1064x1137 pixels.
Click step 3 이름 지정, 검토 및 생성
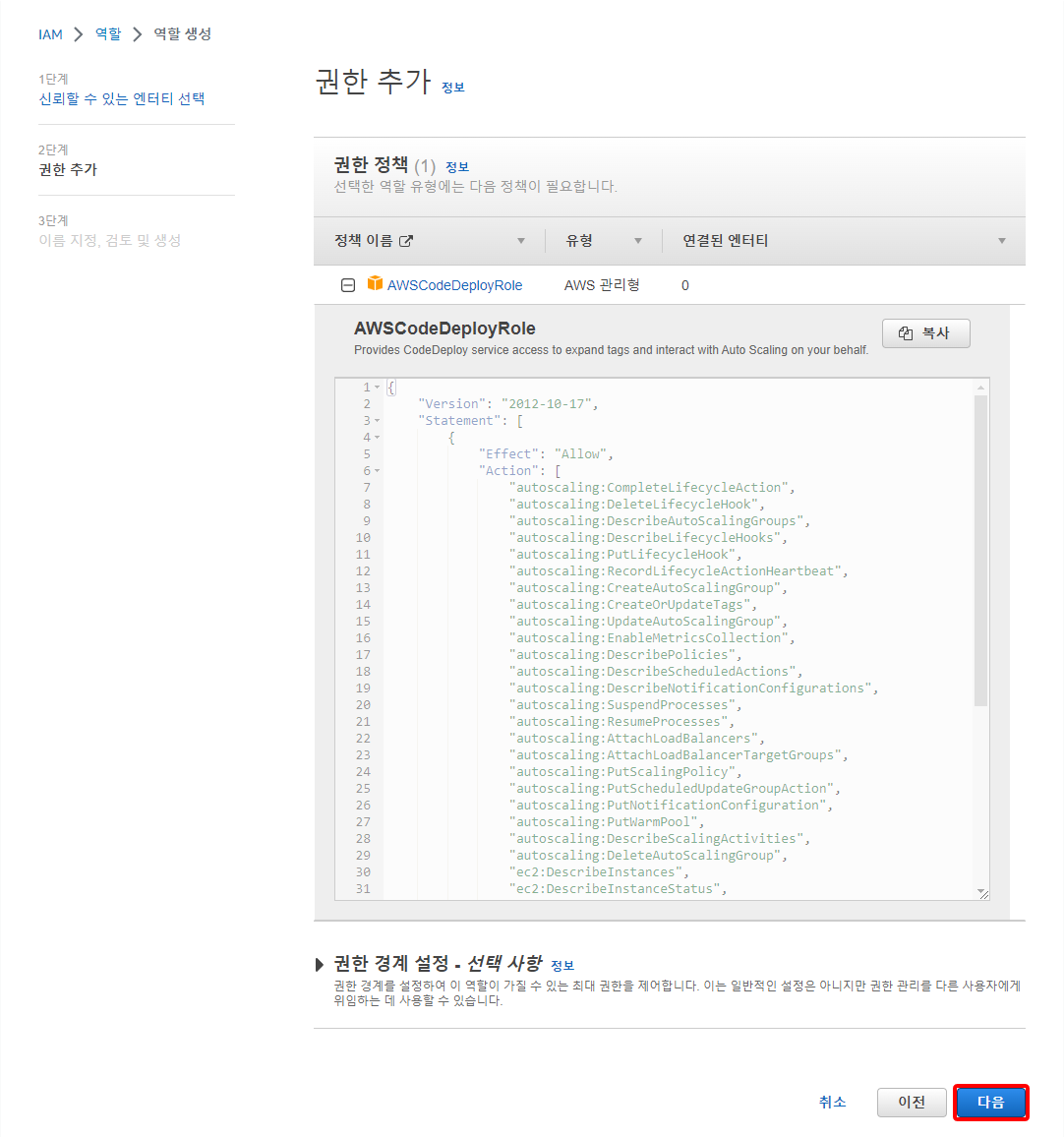[x=109, y=240]
